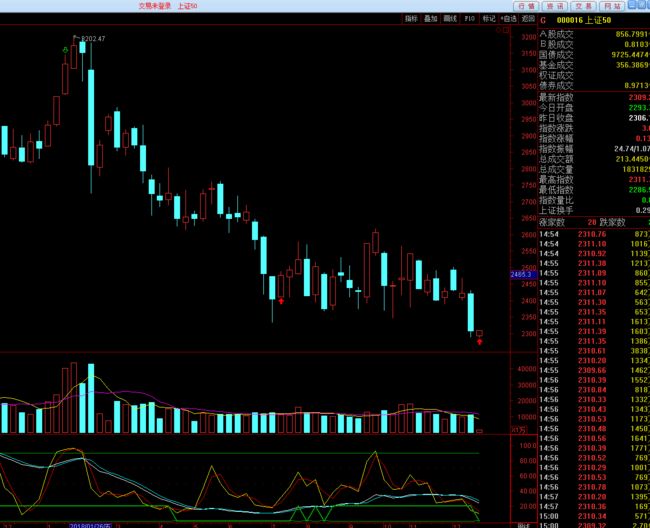Image resolution: width=650 pixels, height=528 pixels.
Task: Click the red arrow marker under mid-chart candle
Action: (281, 301)
